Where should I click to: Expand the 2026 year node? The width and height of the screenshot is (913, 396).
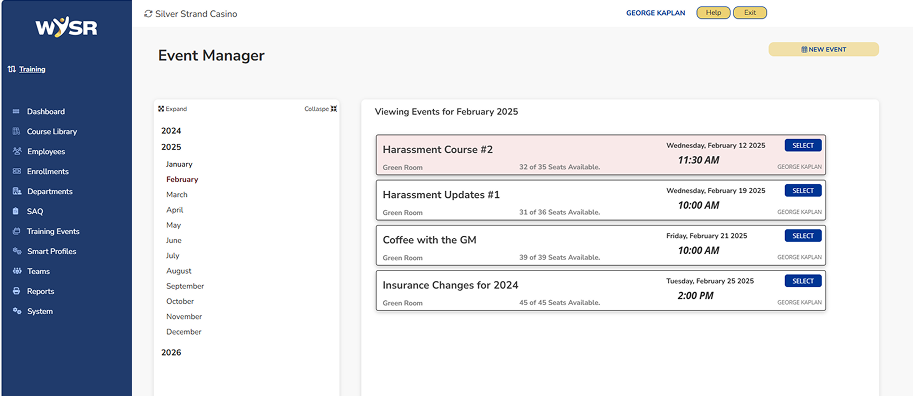point(171,352)
